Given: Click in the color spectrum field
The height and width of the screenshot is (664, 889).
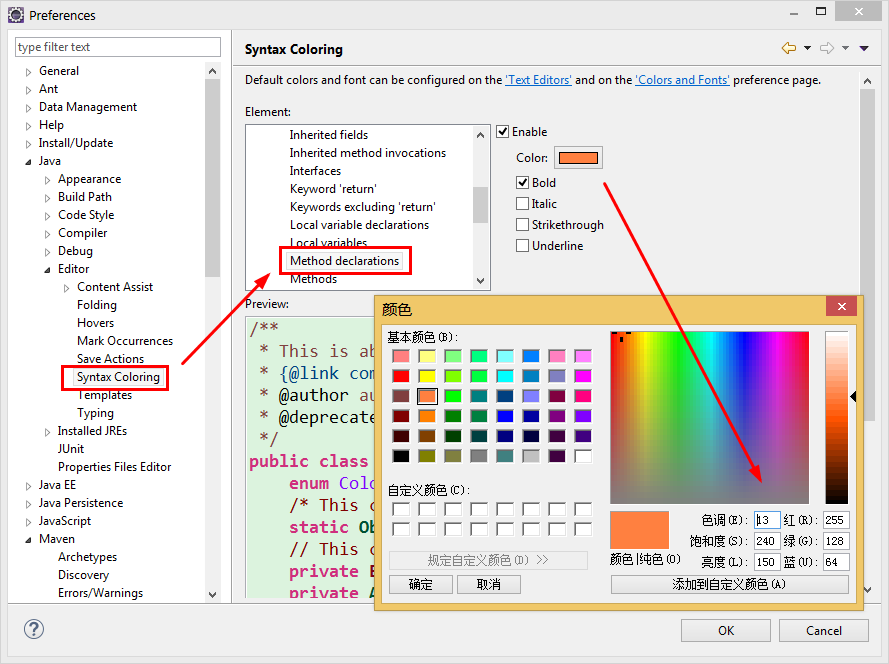Looking at the screenshot, I should coord(709,417).
